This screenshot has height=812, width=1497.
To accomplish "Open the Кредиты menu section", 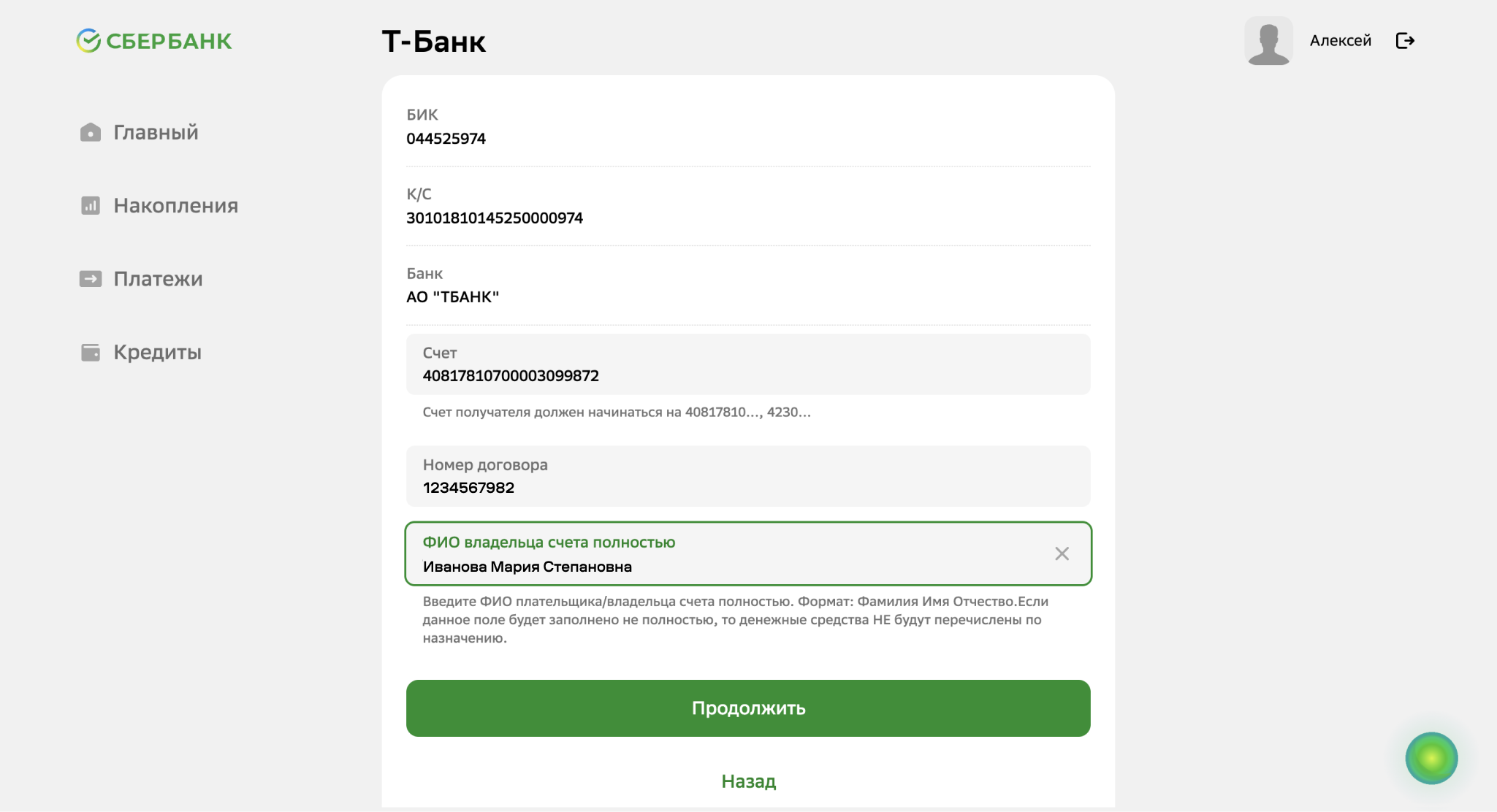I will pos(157,353).
